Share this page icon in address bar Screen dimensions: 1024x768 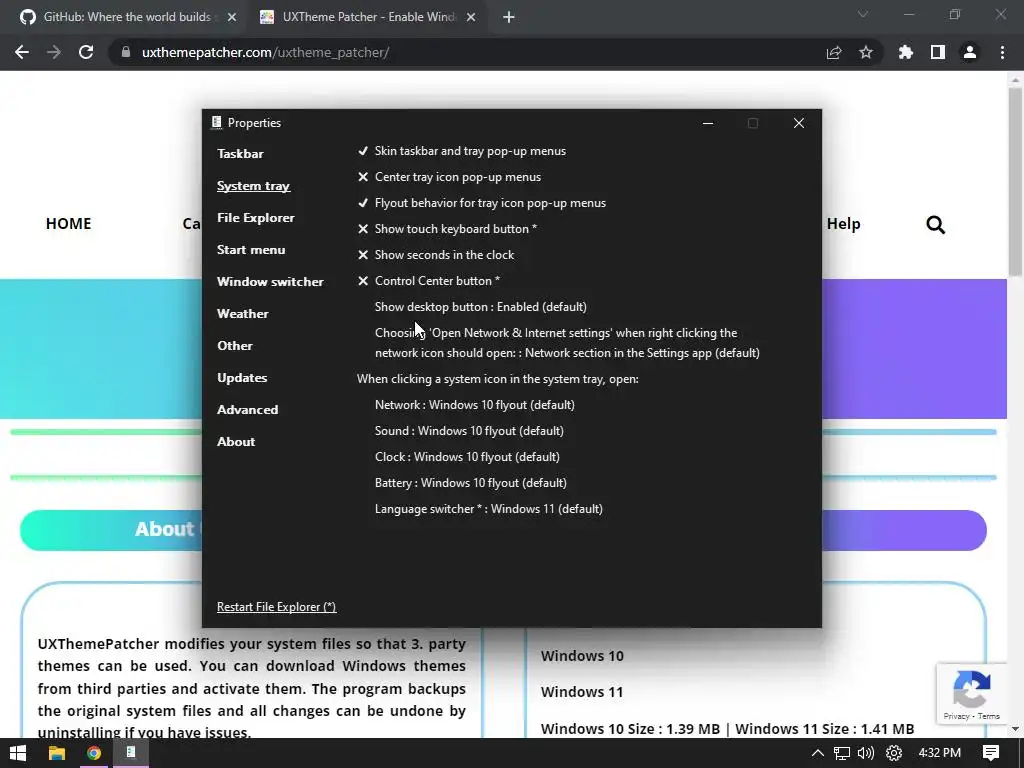[x=834, y=52]
